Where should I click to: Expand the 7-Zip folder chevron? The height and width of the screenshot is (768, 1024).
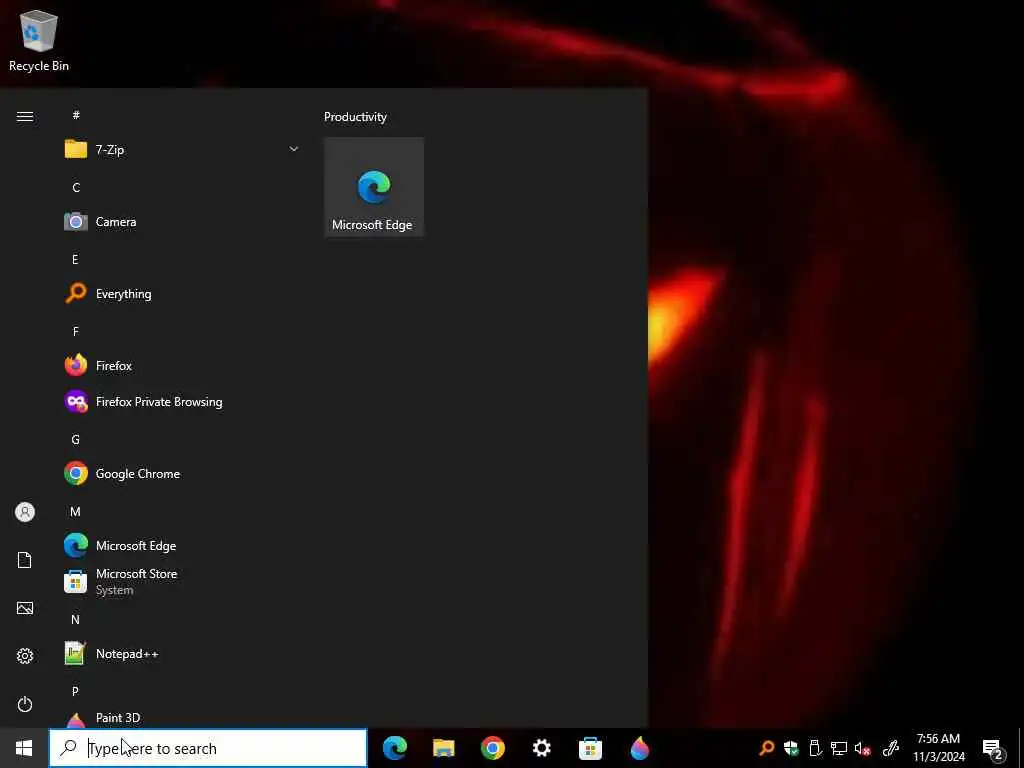tap(293, 149)
